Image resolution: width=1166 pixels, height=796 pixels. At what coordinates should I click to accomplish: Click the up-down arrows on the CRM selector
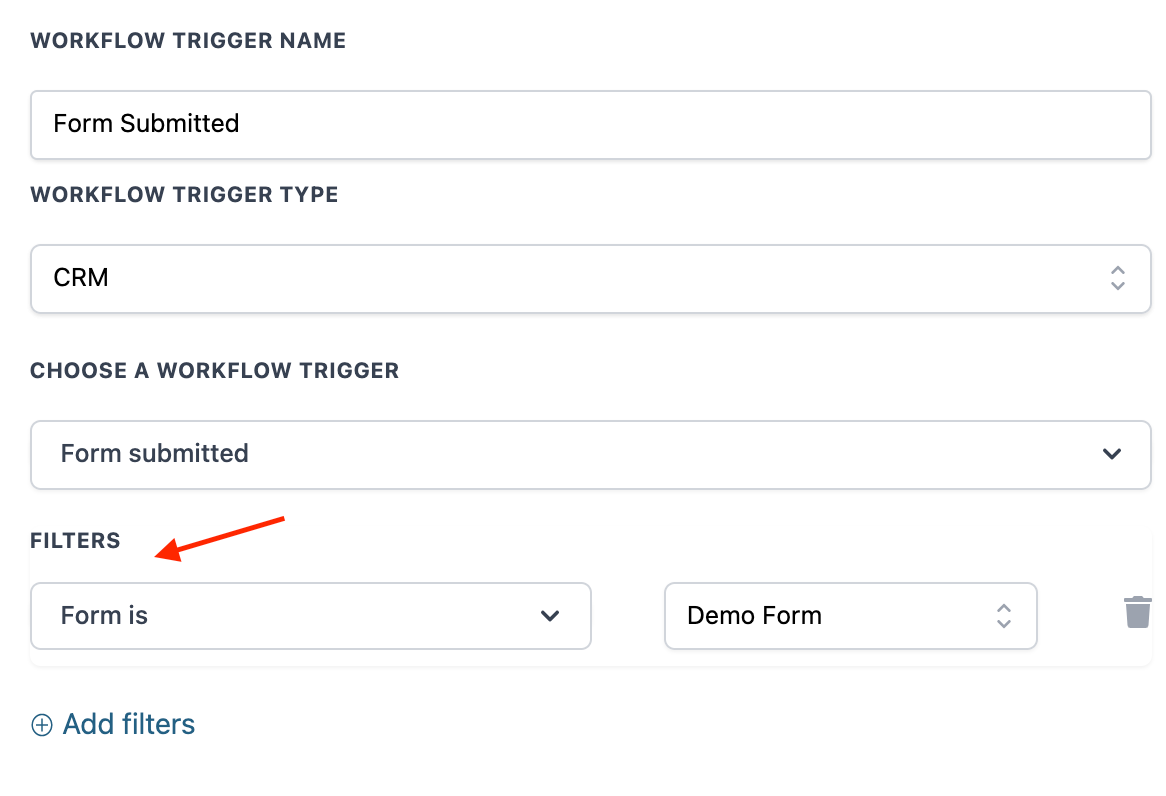pos(1118,278)
